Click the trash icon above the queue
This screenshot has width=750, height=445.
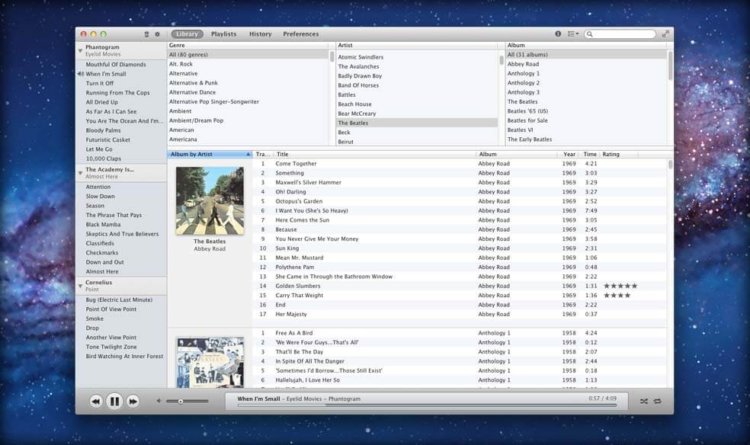click(x=146, y=34)
